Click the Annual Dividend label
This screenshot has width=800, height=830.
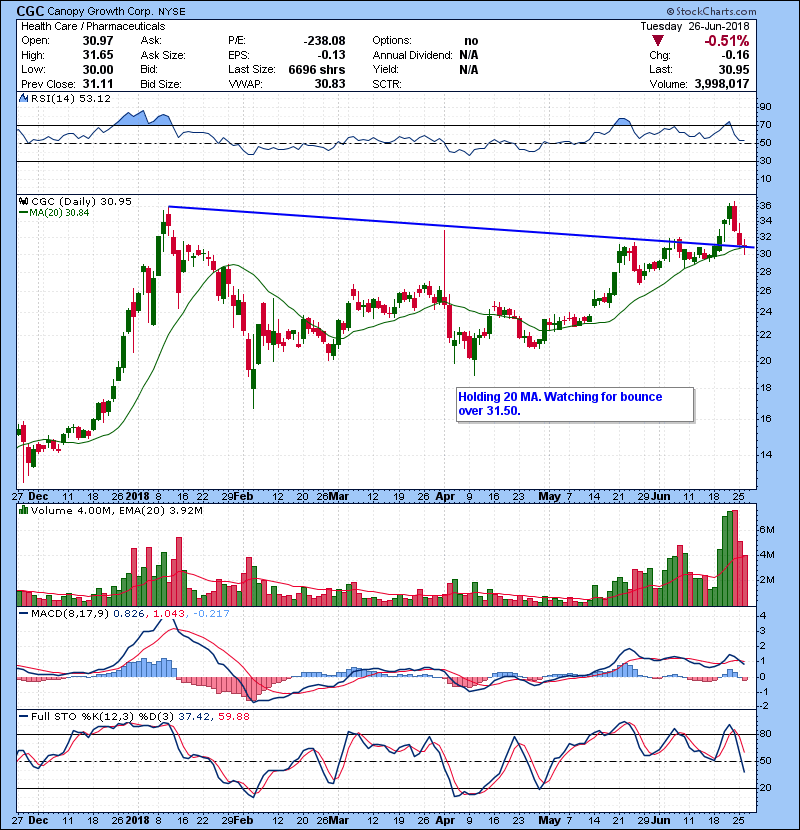click(x=412, y=55)
